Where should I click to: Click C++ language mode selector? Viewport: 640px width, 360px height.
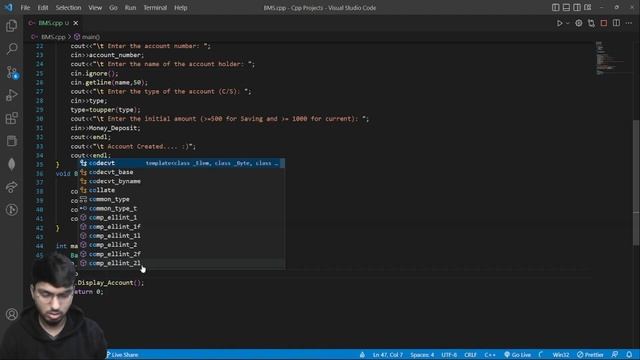(x=490, y=355)
